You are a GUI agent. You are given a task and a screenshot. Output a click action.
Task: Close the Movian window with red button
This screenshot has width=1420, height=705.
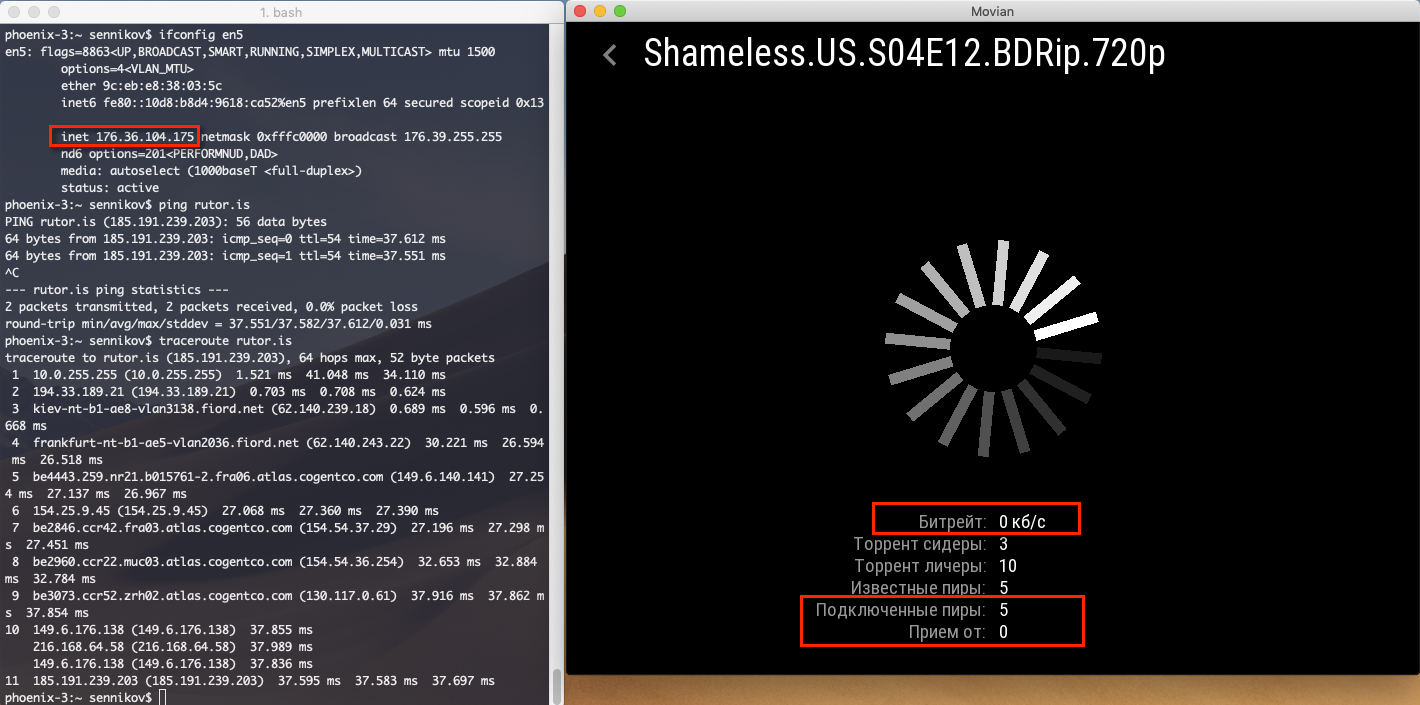[580, 11]
